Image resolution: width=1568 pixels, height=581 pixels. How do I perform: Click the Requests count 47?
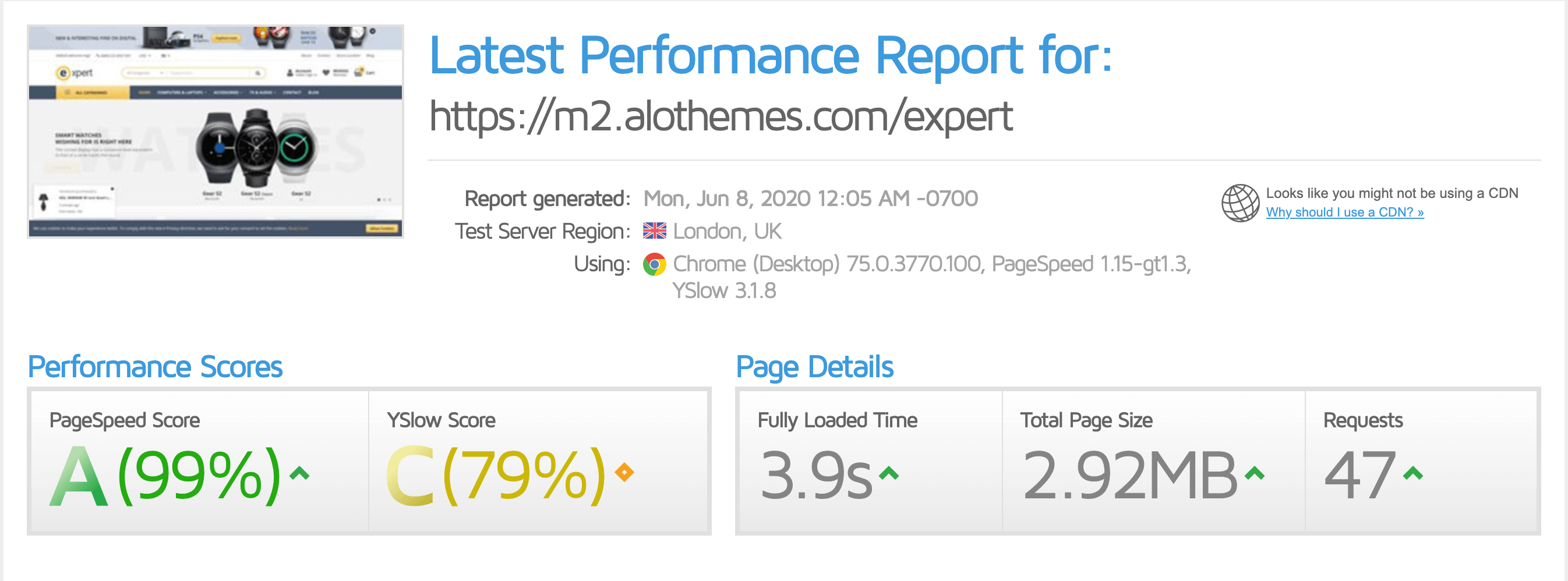(x=1360, y=475)
